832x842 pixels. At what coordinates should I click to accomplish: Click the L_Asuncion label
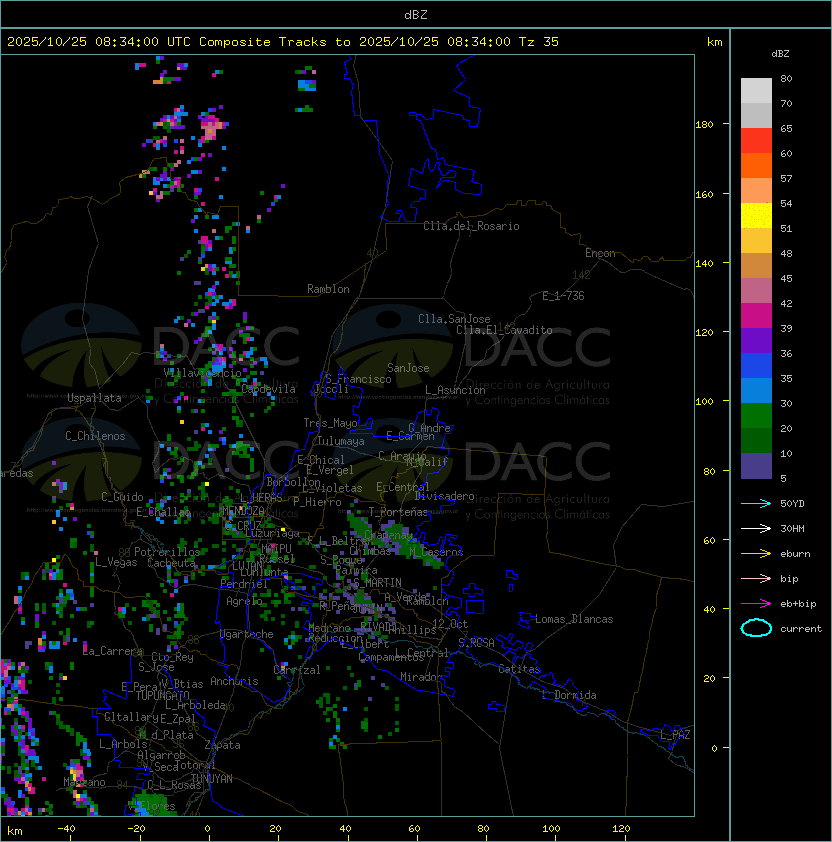(x=455, y=390)
